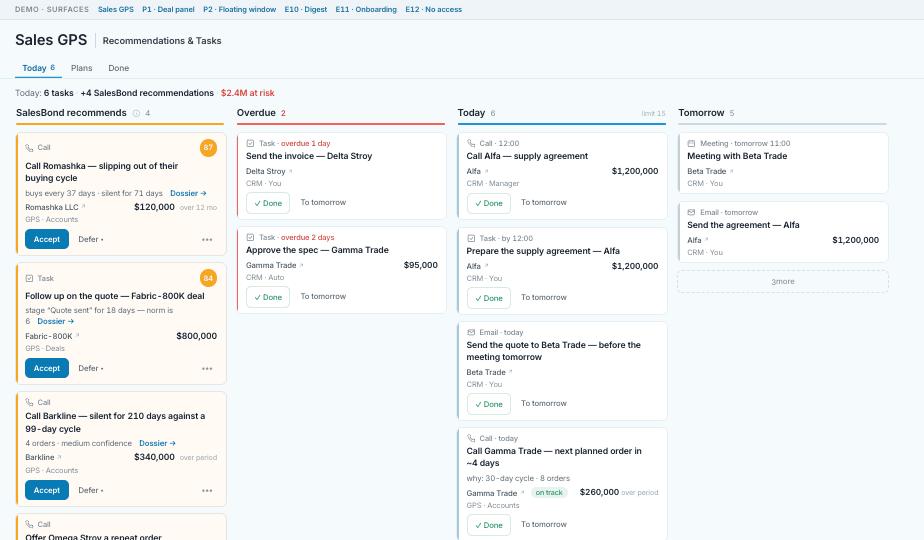Open Romashka LLC external link arrow
The image size is (924, 540).
pyautogui.click(x=84, y=207)
